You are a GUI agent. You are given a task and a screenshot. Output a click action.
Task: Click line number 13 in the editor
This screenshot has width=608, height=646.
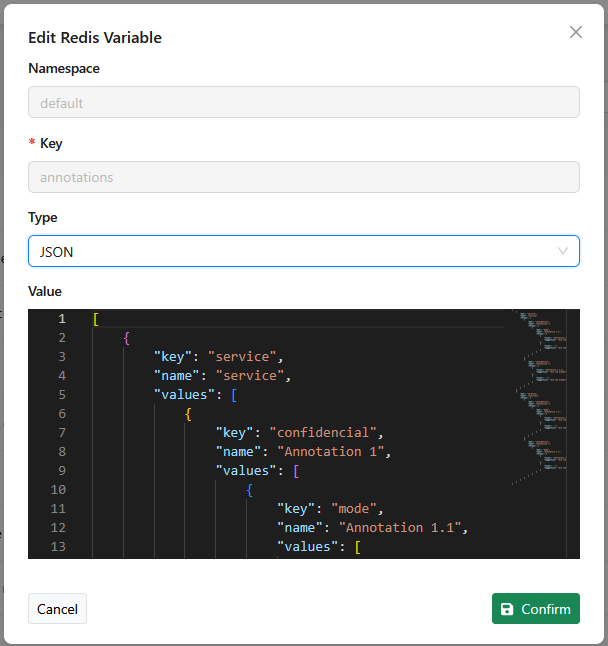(x=58, y=546)
